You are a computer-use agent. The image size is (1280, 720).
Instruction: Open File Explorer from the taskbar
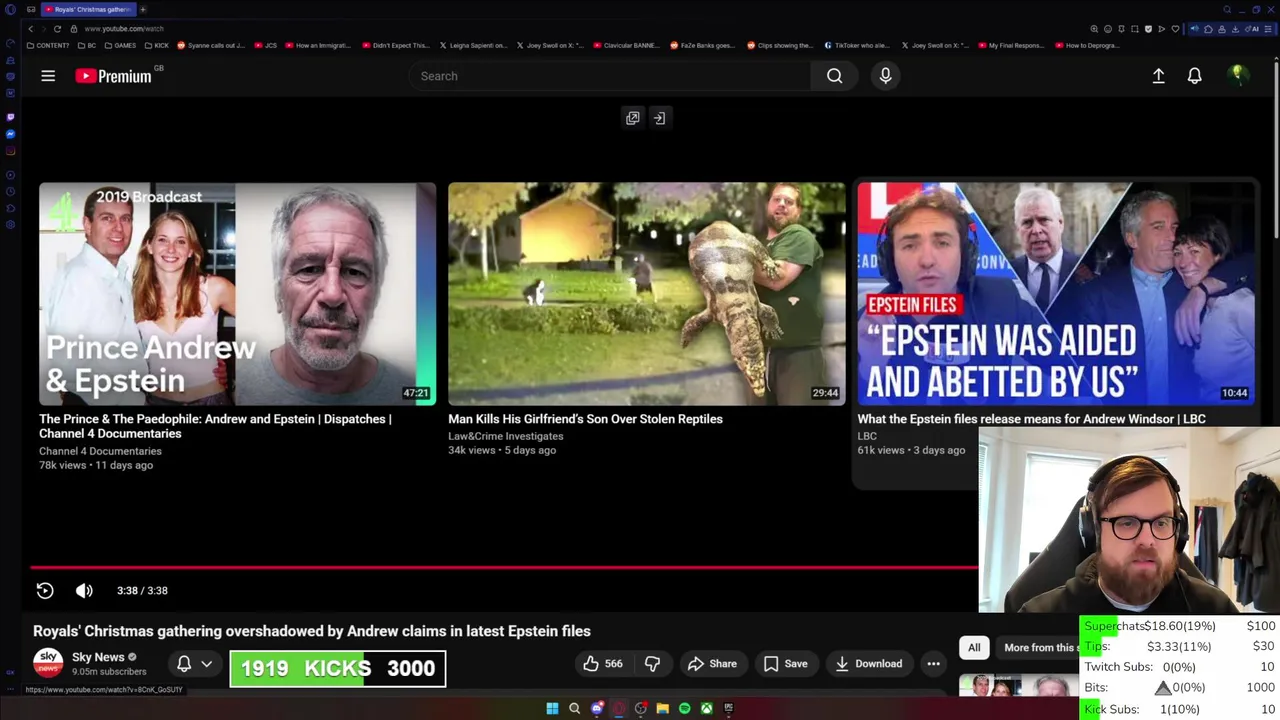(x=662, y=709)
